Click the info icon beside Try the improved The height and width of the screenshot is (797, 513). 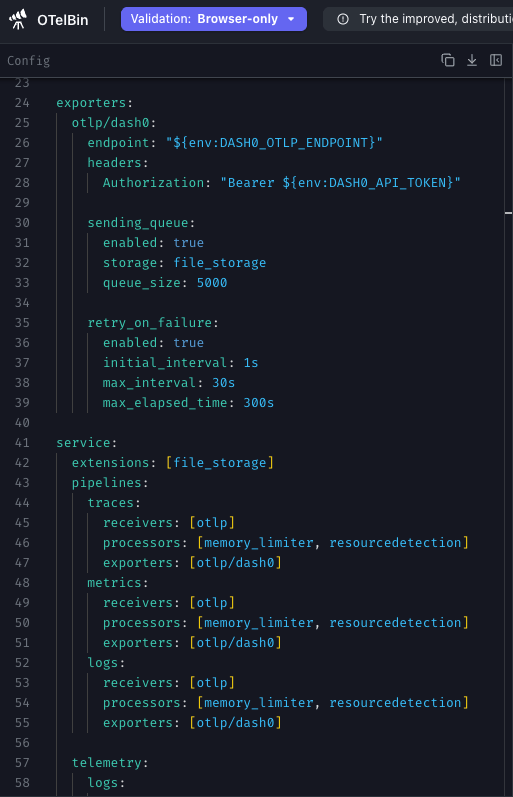coord(343,19)
